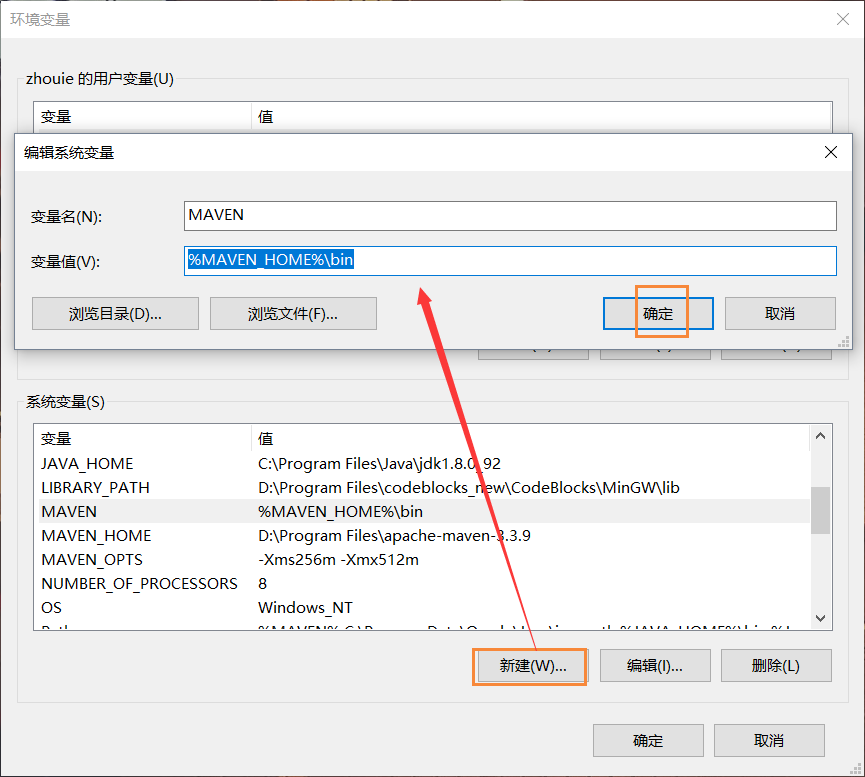Click 编辑(I)... for system variables
Viewport: 865px width, 777px height.
[x=655, y=666]
